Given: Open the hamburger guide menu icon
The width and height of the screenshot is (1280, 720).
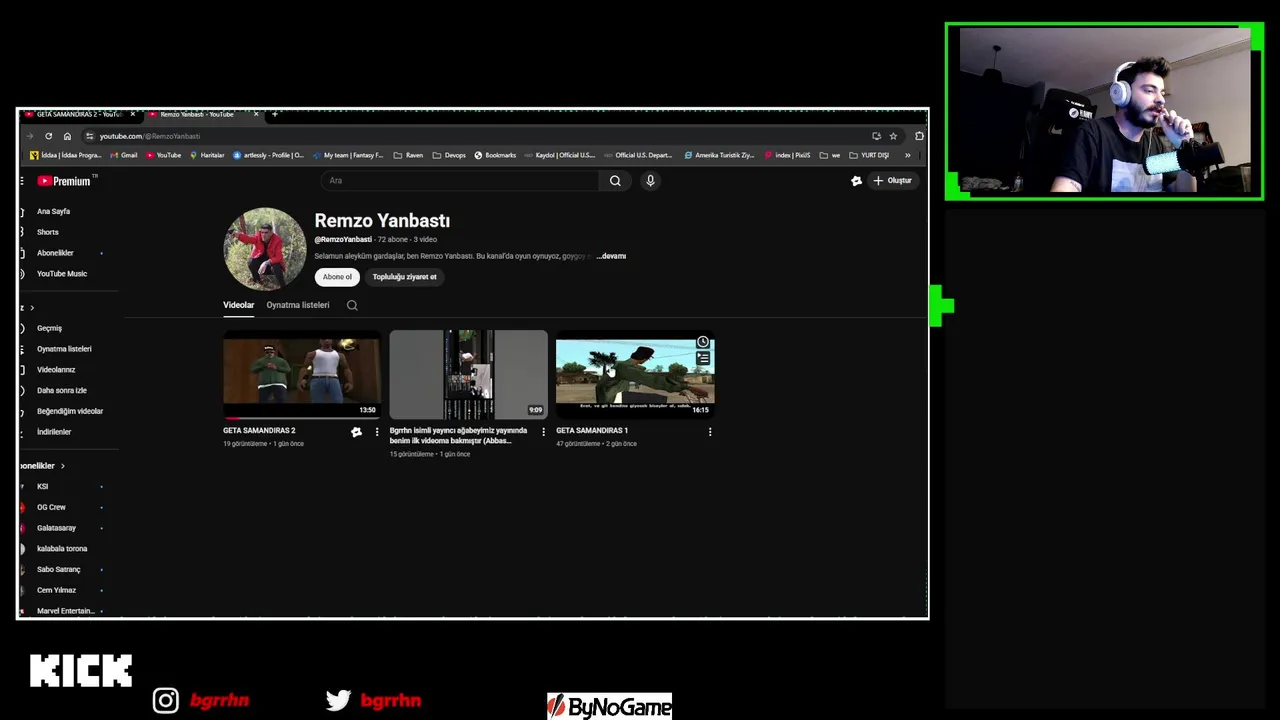Looking at the screenshot, I should (x=21, y=181).
